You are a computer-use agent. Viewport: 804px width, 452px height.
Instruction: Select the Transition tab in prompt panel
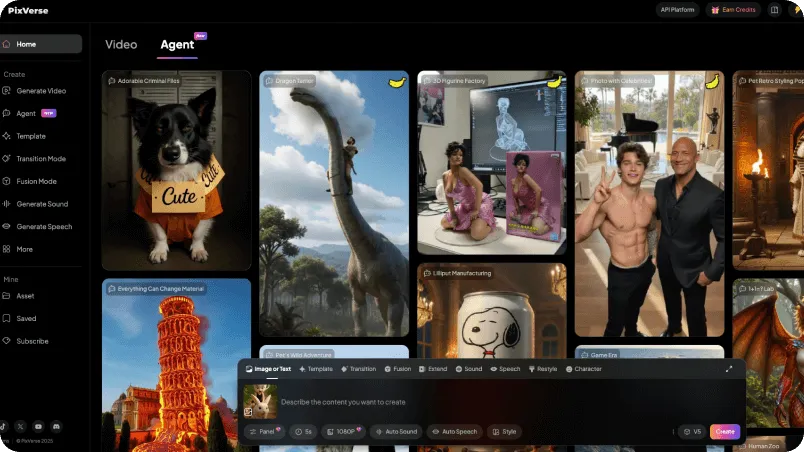pyautogui.click(x=359, y=369)
